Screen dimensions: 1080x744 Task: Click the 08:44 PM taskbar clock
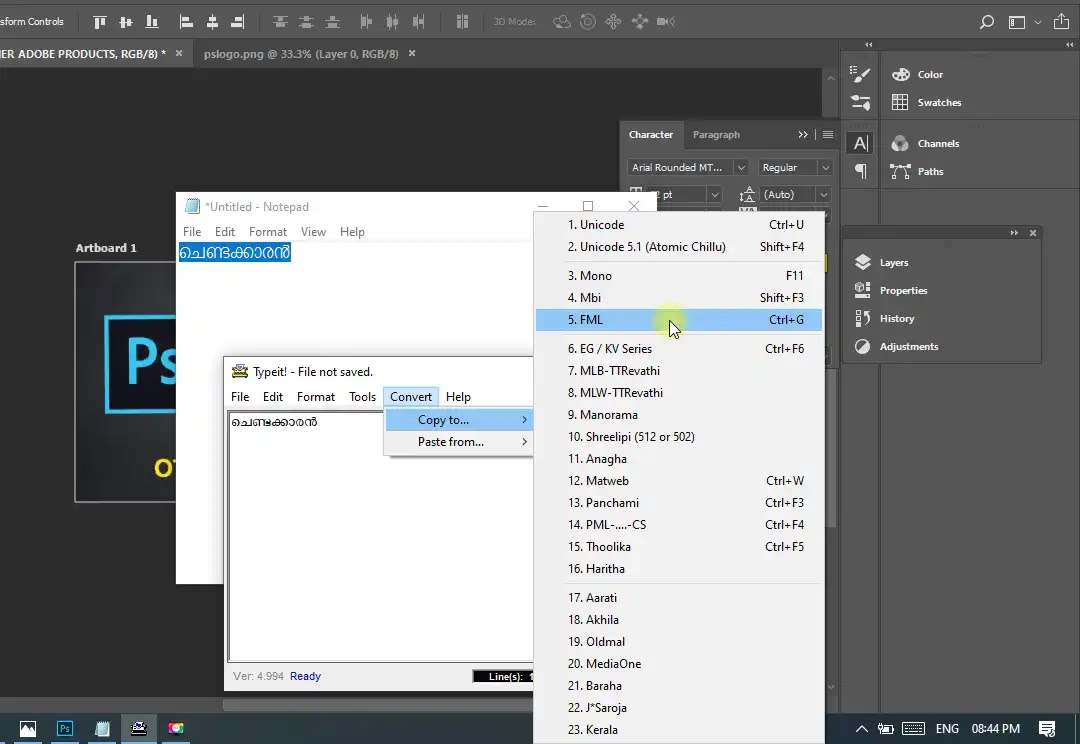tap(995, 729)
